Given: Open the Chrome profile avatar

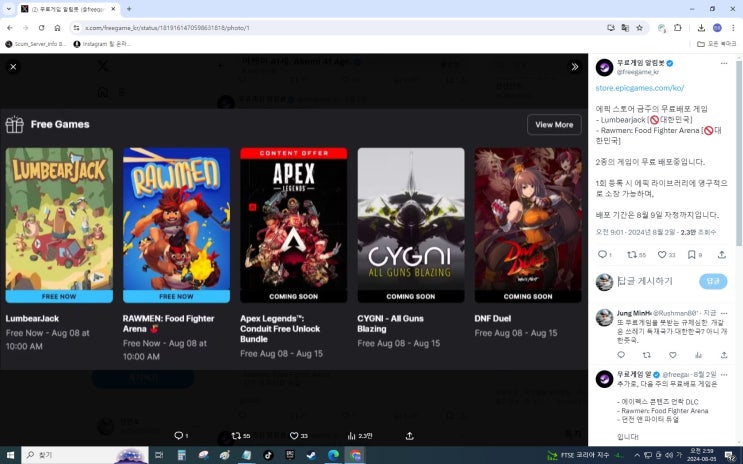Looking at the screenshot, I should coord(717,28).
